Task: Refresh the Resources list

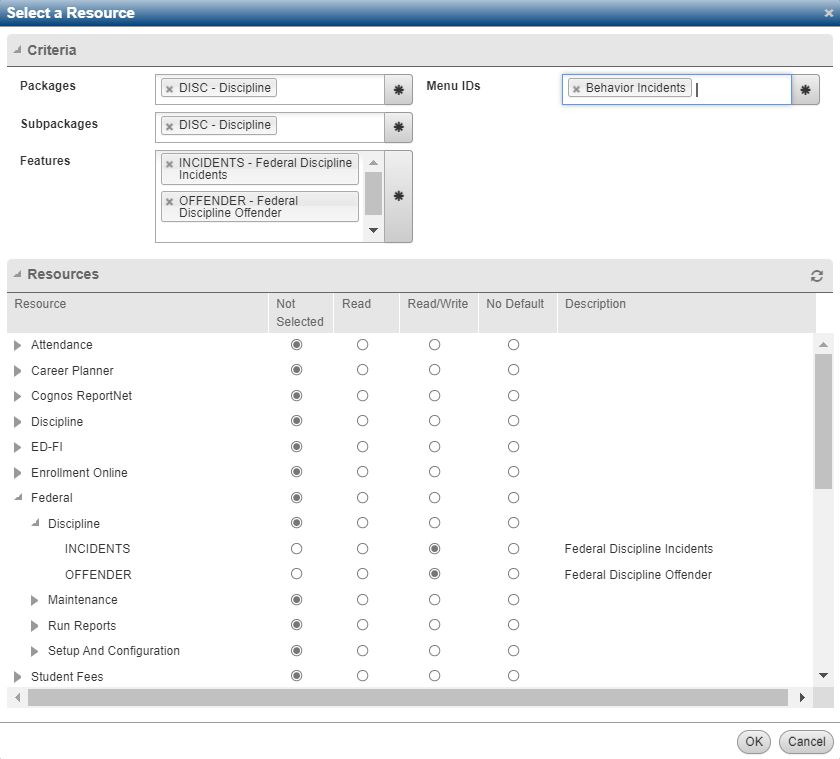Action: click(x=817, y=274)
